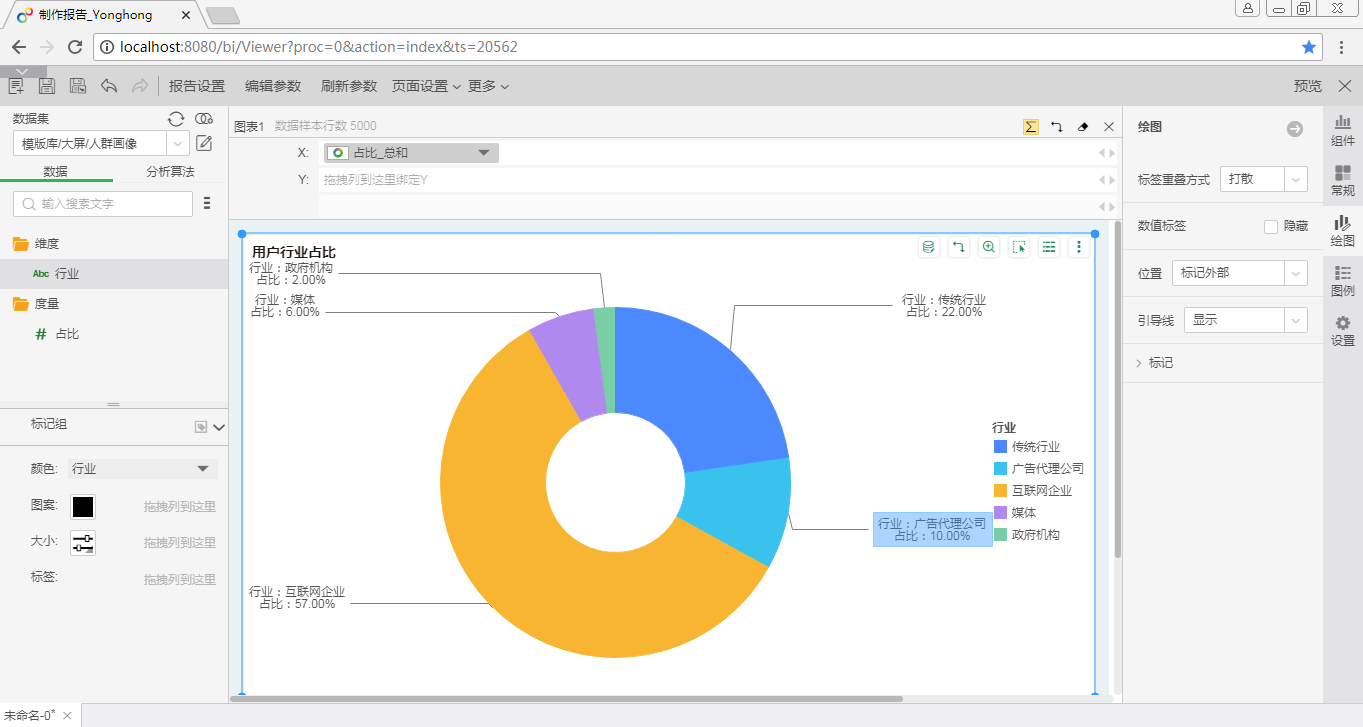Click the dataset join icon beside refresh

coord(204,118)
